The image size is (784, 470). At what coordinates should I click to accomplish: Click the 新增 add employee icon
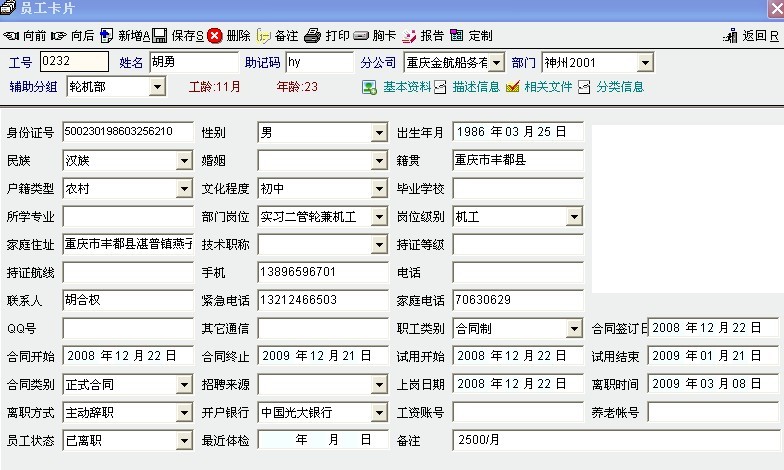(106, 36)
